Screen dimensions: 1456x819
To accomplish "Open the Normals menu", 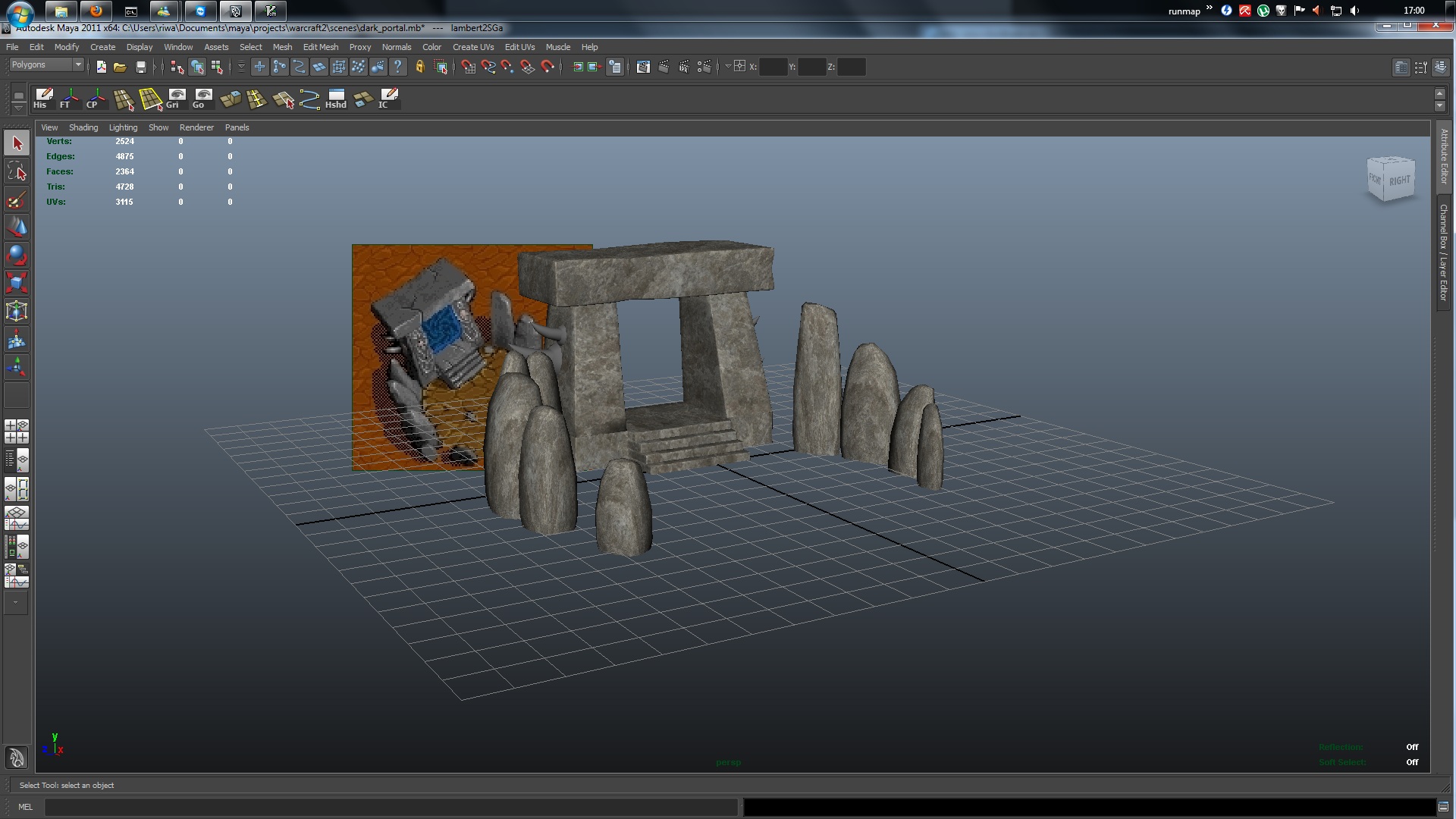I will [397, 47].
